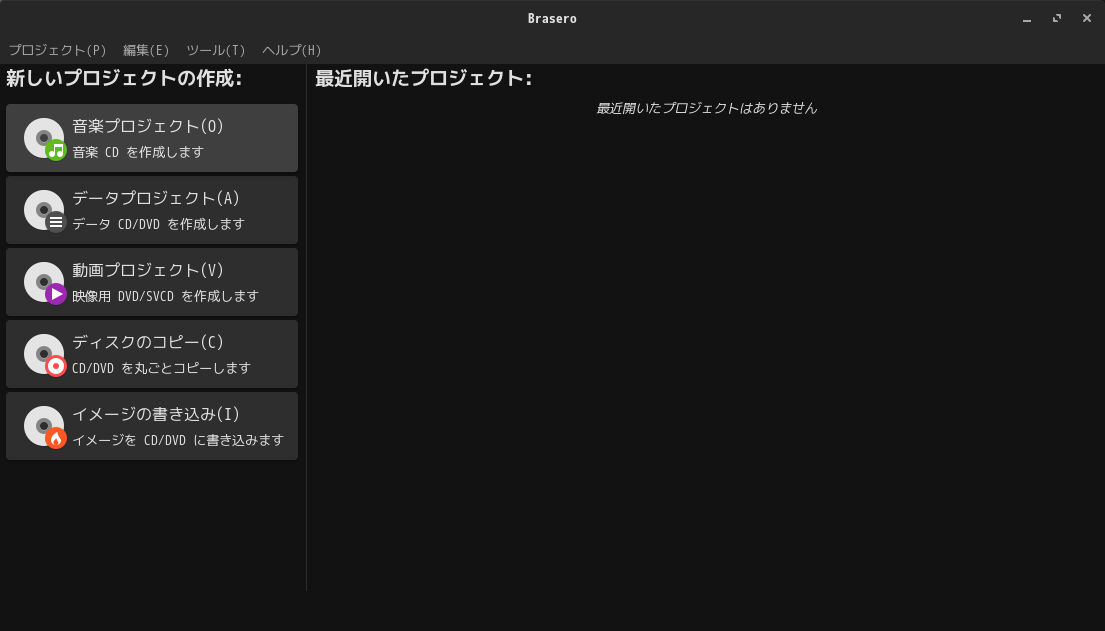Start a new 音楽プロジェクト(O)
The image size is (1105, 631).
pos(152,138)
